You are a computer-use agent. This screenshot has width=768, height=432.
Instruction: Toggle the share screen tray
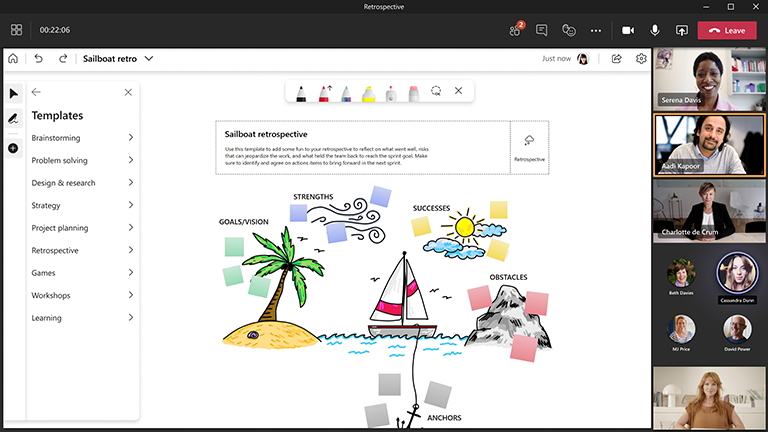tap(682, 30)
